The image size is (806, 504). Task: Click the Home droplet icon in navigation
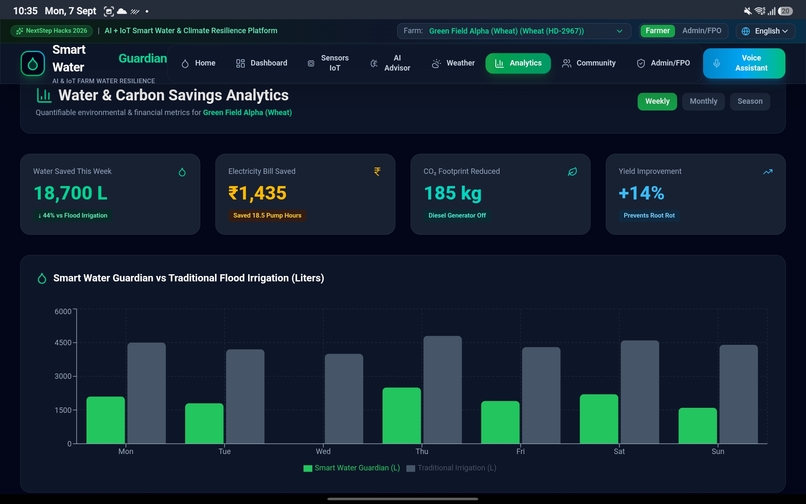[185, 63]
